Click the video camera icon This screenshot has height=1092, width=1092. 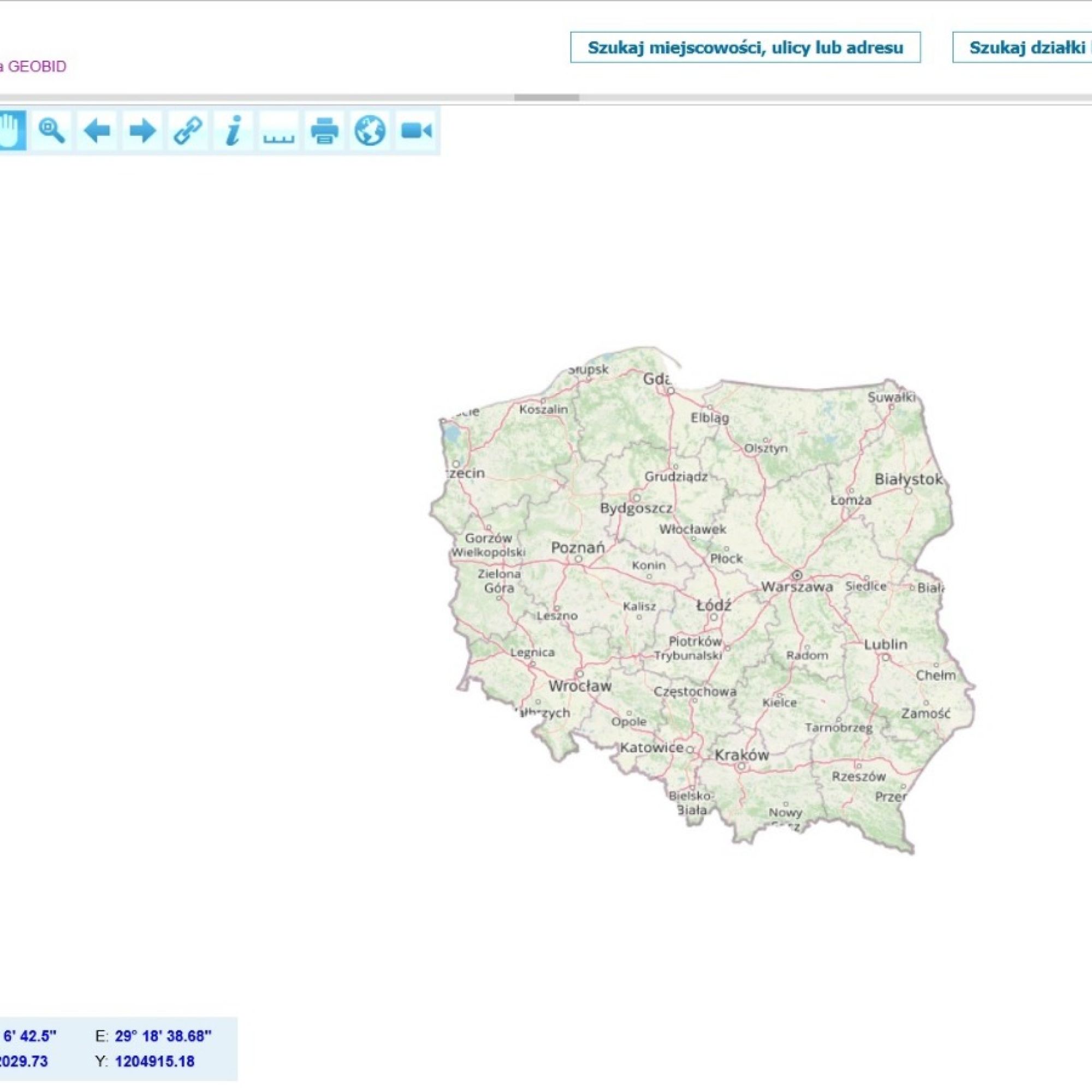click(x=416, y=130)
